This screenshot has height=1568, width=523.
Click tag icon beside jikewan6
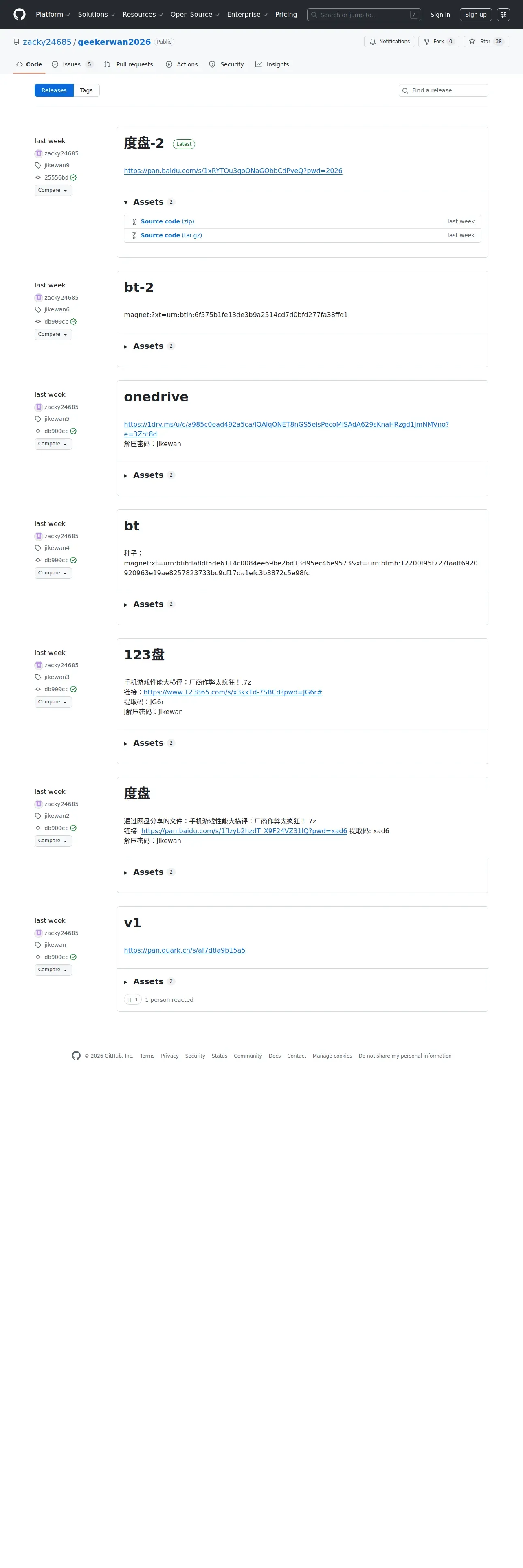38,310
